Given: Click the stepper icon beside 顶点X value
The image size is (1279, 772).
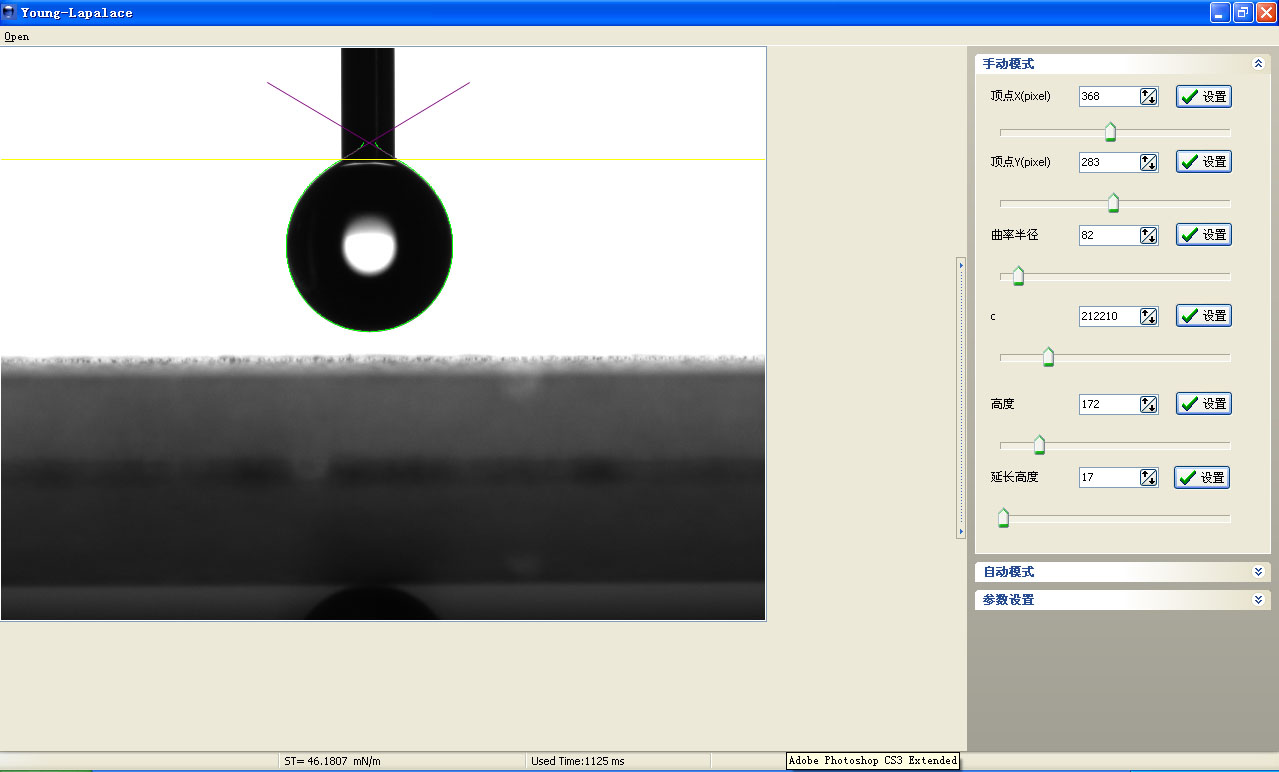Looking at the screenshot, I should pyautogui.click(x=1148, y=97).
